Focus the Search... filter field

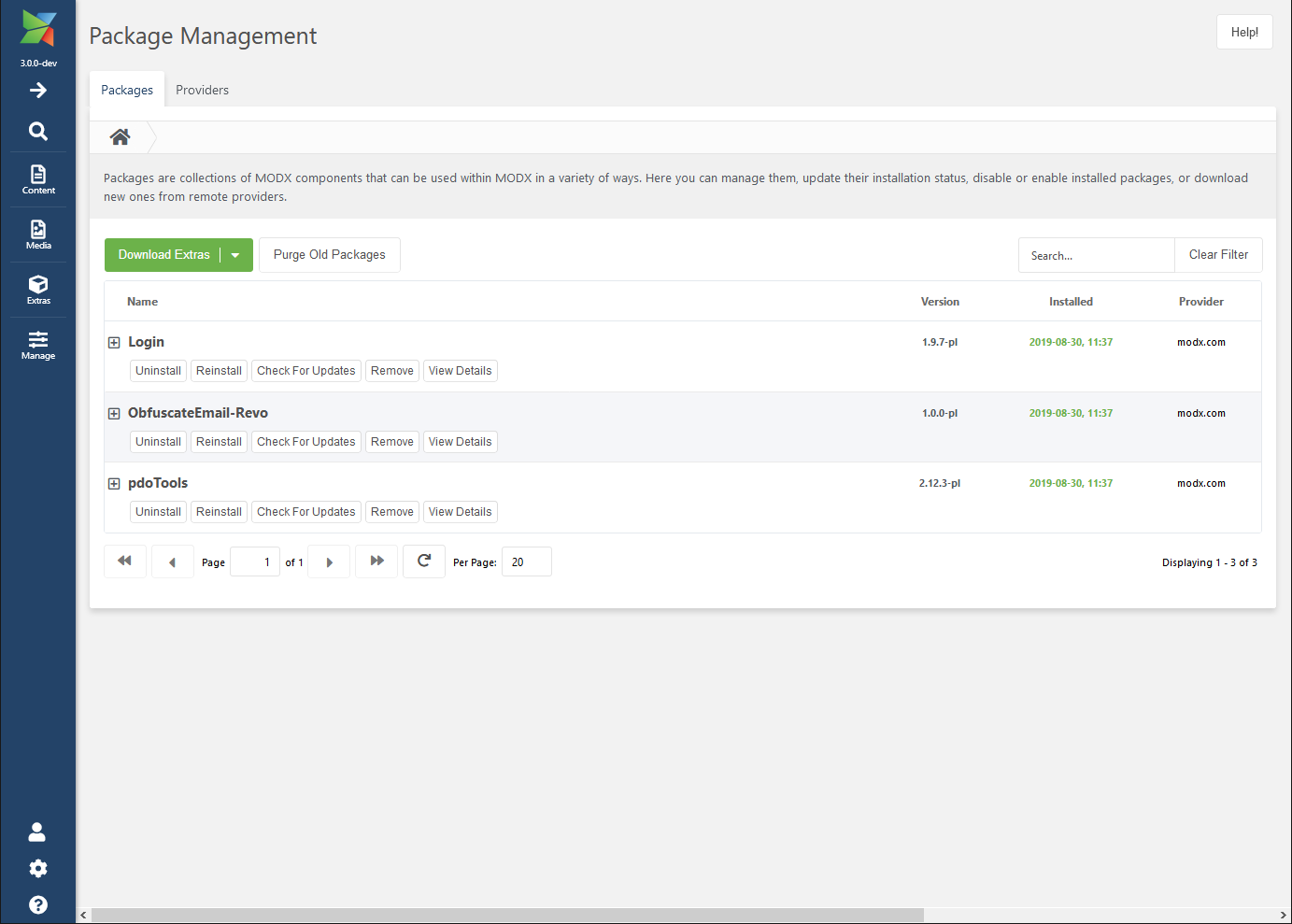coord(1097,255)
